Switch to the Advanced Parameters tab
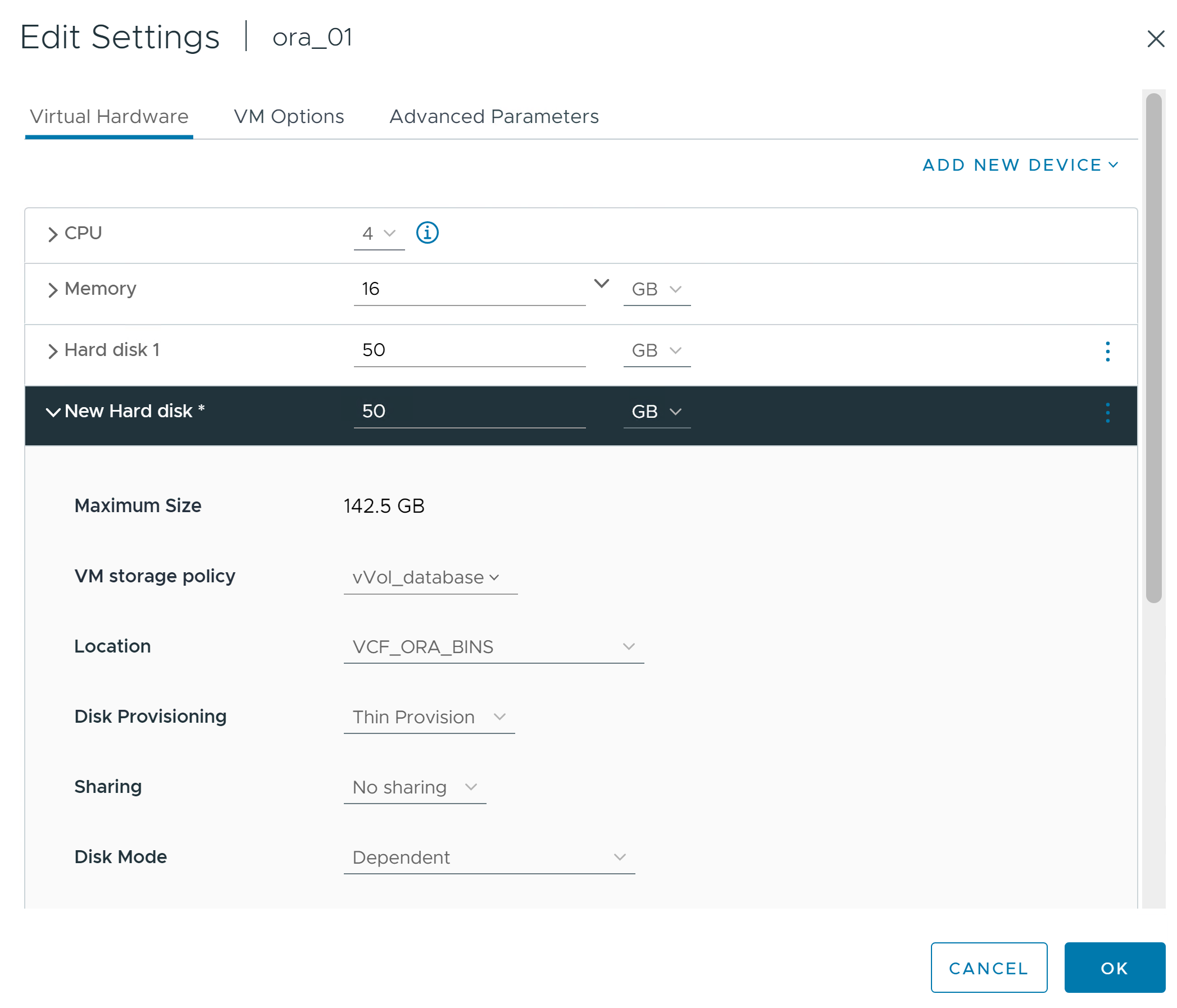The image size is (1177, 1008). coord(493,116)
